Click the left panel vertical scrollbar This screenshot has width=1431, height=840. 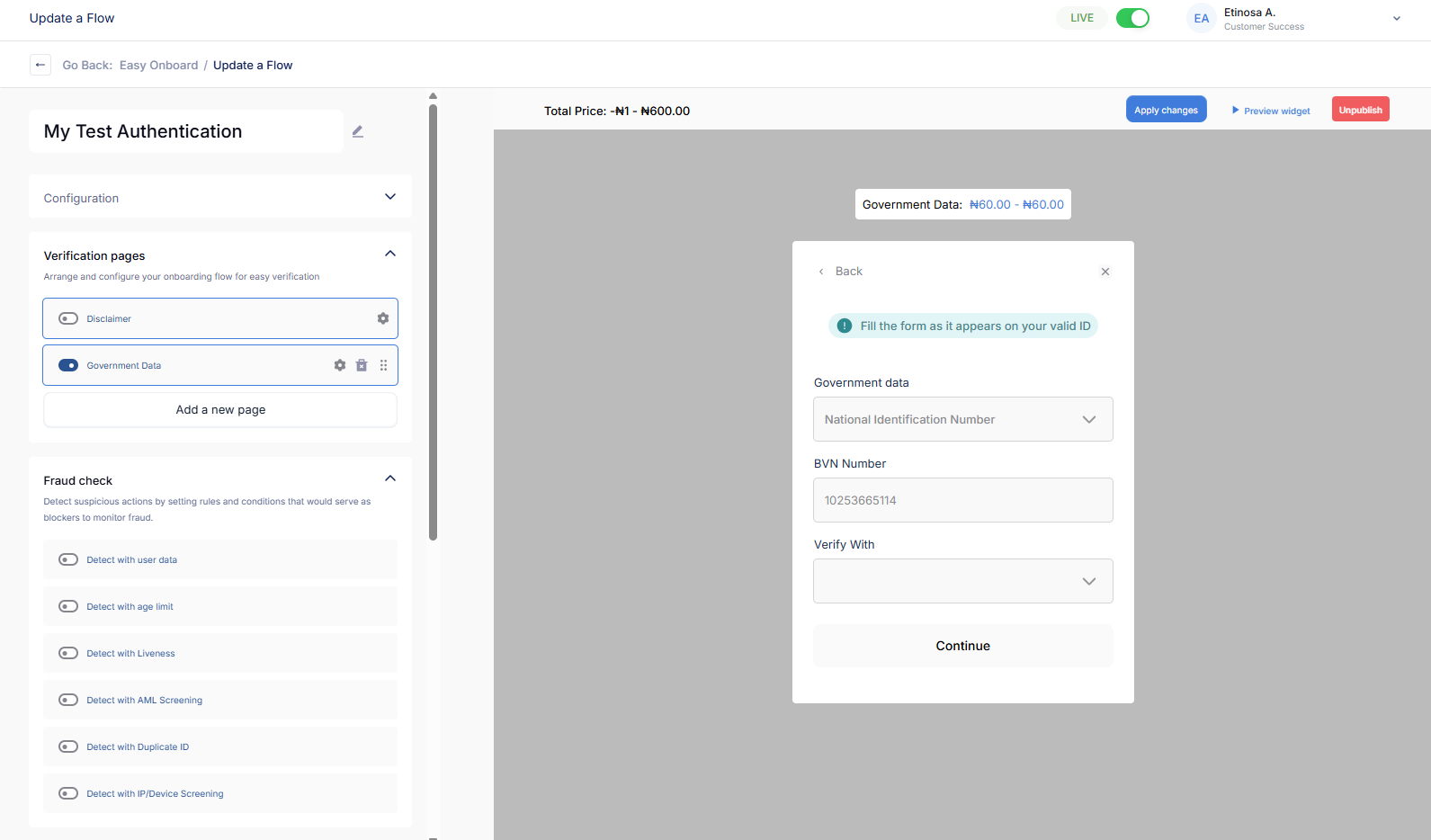(x=433, y=322)
